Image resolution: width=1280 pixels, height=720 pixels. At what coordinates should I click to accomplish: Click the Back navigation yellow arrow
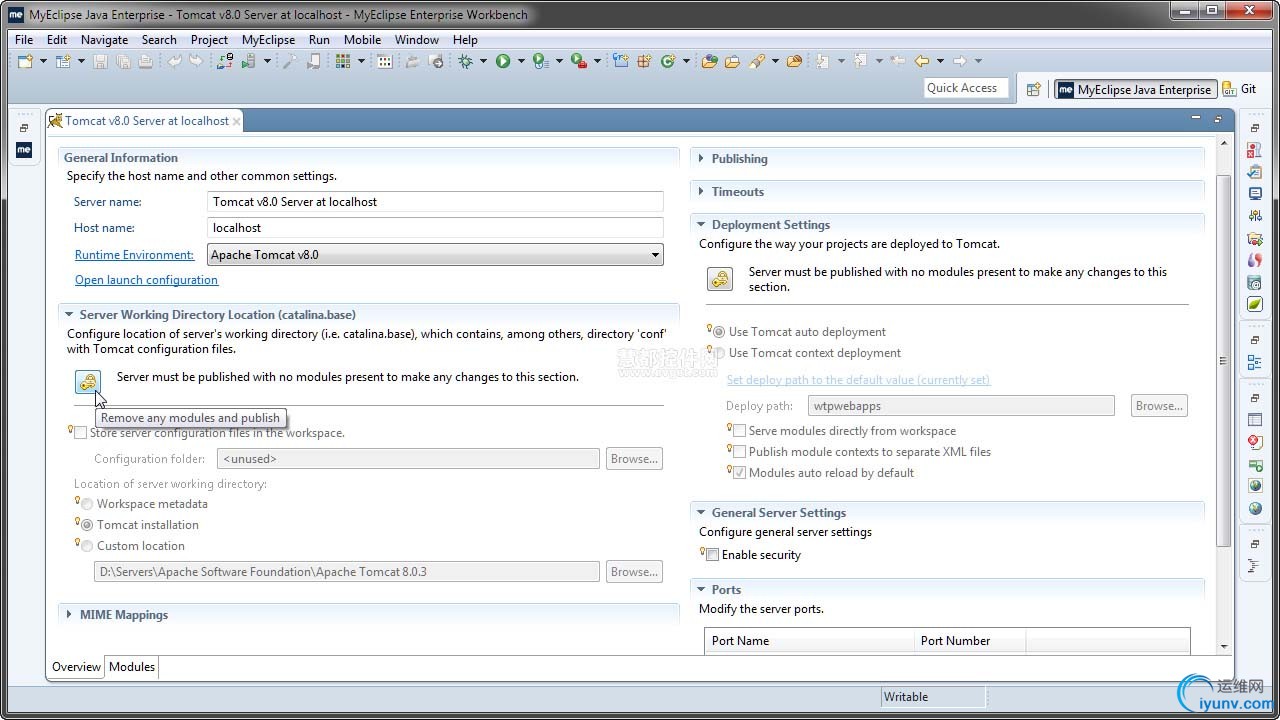[922, 61]
